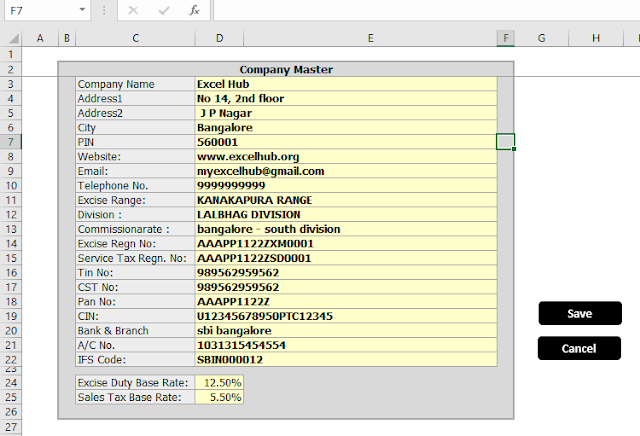Click the 'Telephone No.' label cell
The height and width of the screenshot is (436, 640).
tap(135, 186)
